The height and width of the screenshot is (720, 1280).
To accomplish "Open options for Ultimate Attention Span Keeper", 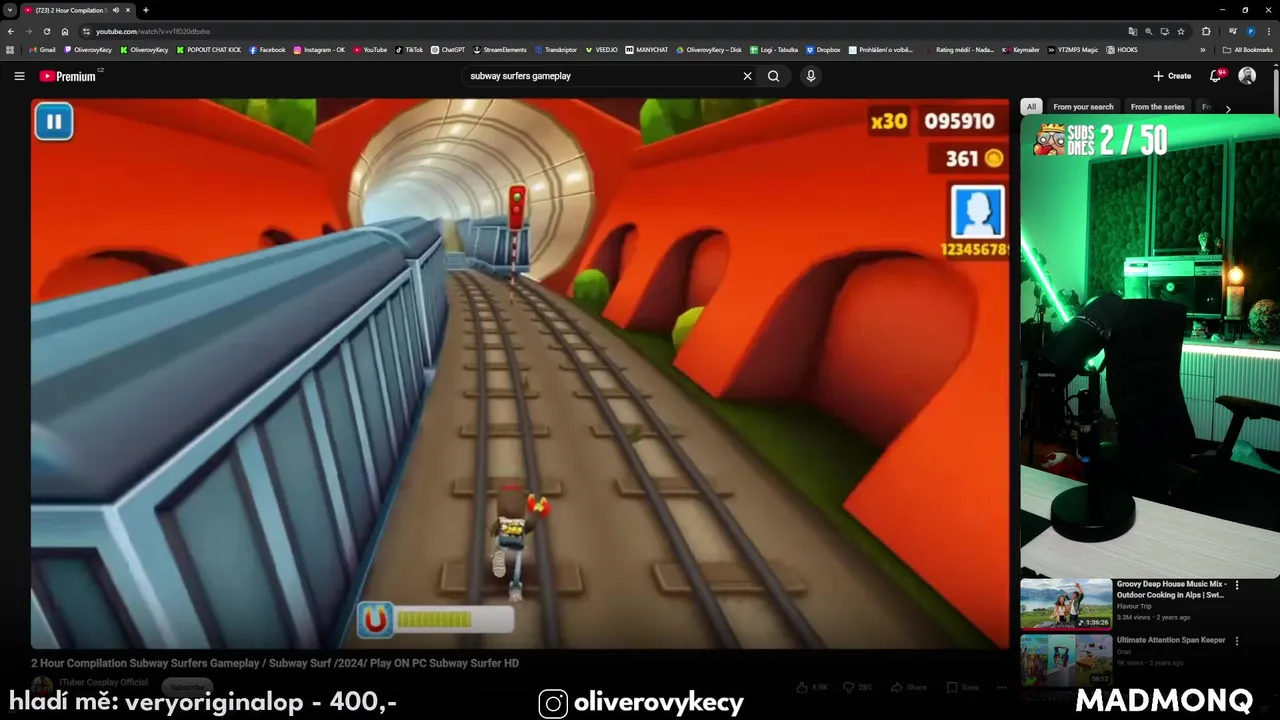I will [1237, 641].
